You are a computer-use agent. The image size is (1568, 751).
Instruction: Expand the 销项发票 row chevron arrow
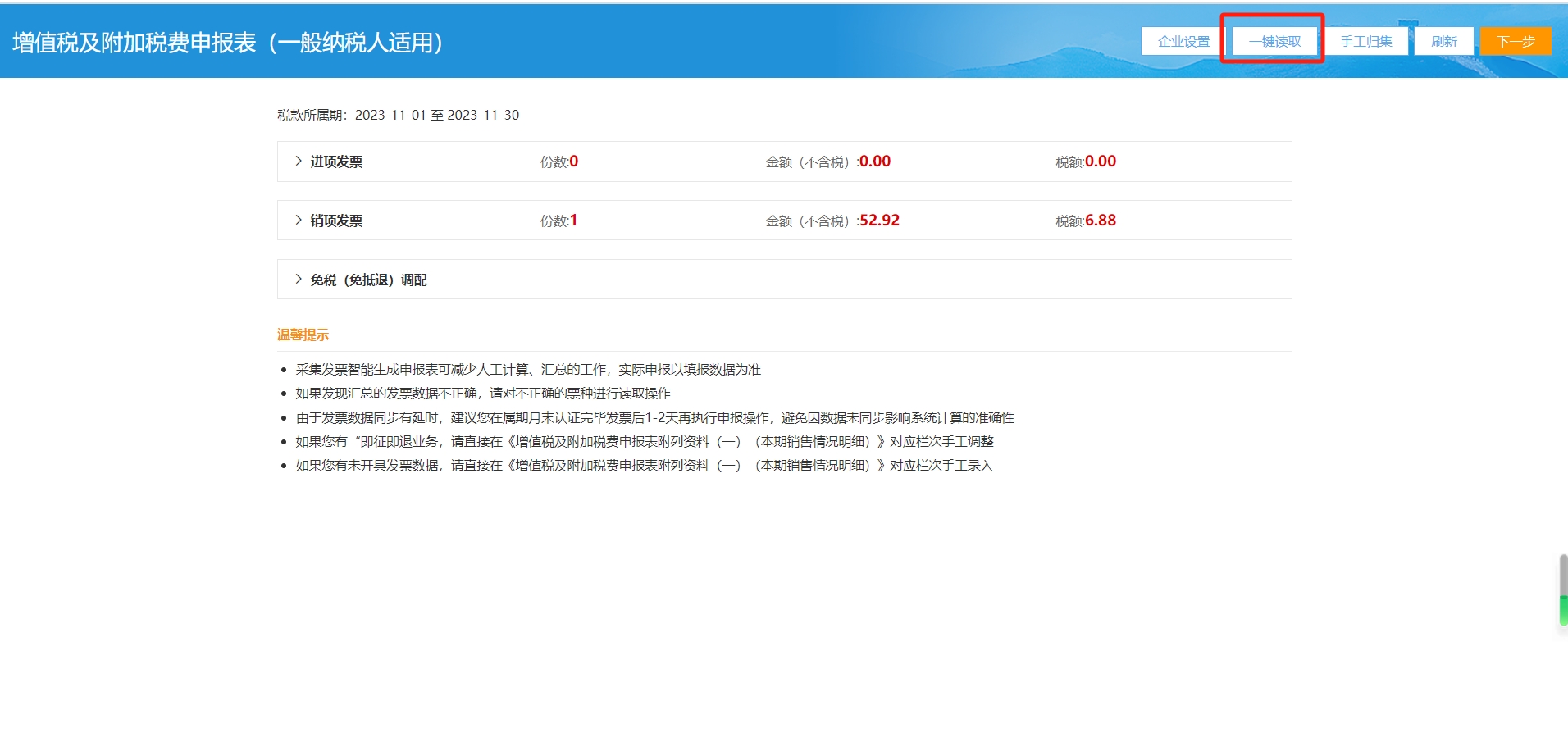(299, 221)
